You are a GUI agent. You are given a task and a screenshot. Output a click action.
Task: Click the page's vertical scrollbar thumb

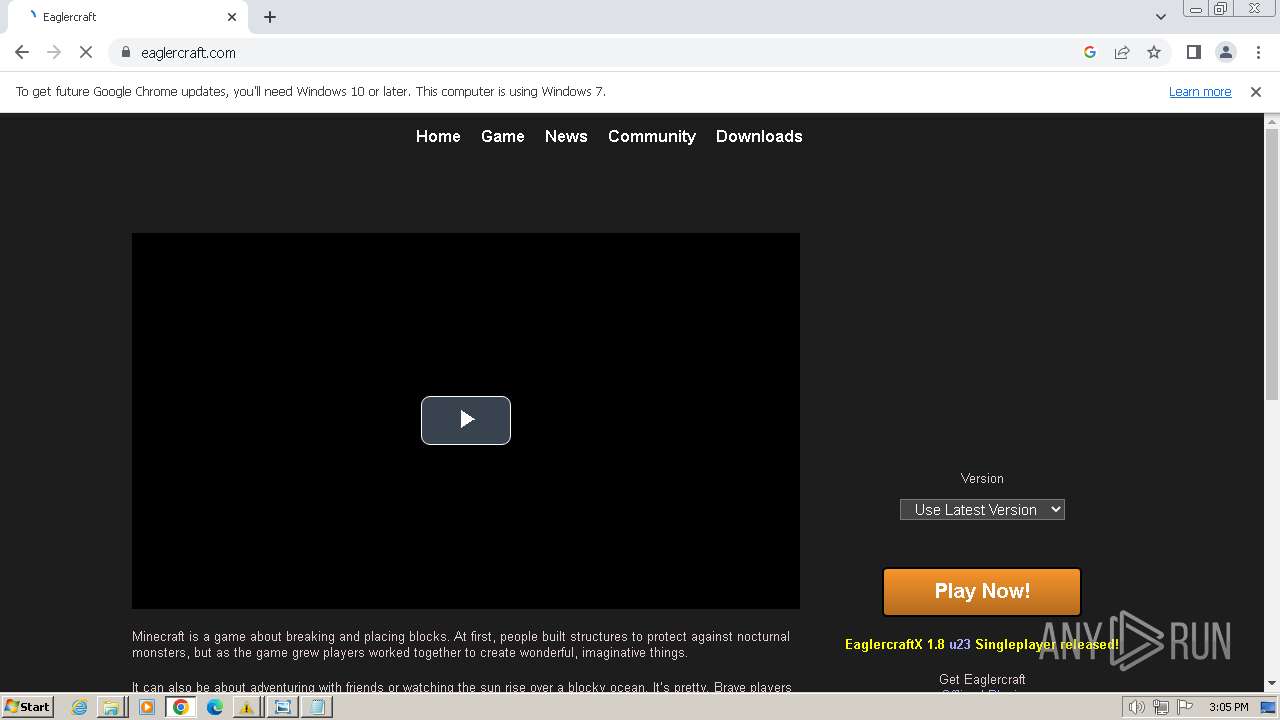[x=1272, y=265]
